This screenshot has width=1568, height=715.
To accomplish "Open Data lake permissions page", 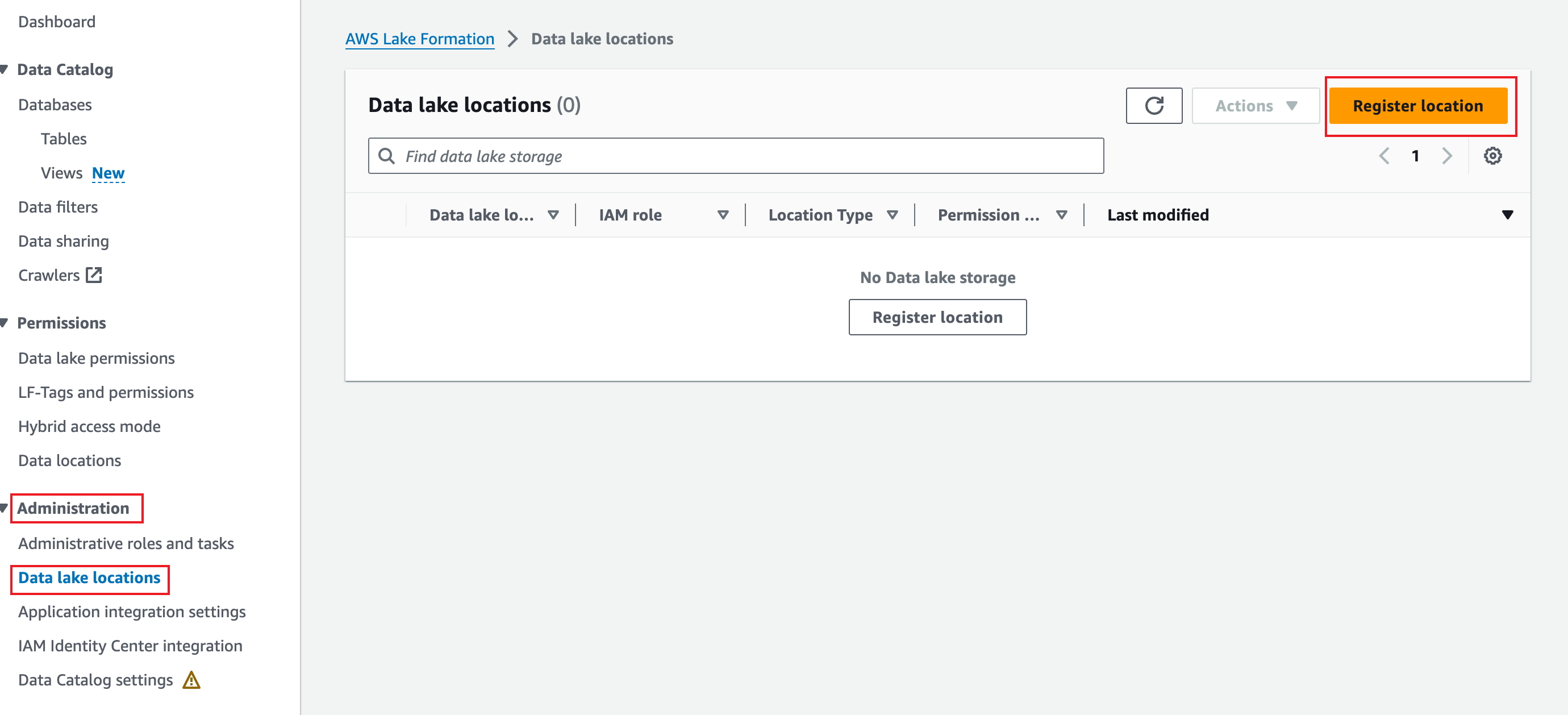I will 96,358.
